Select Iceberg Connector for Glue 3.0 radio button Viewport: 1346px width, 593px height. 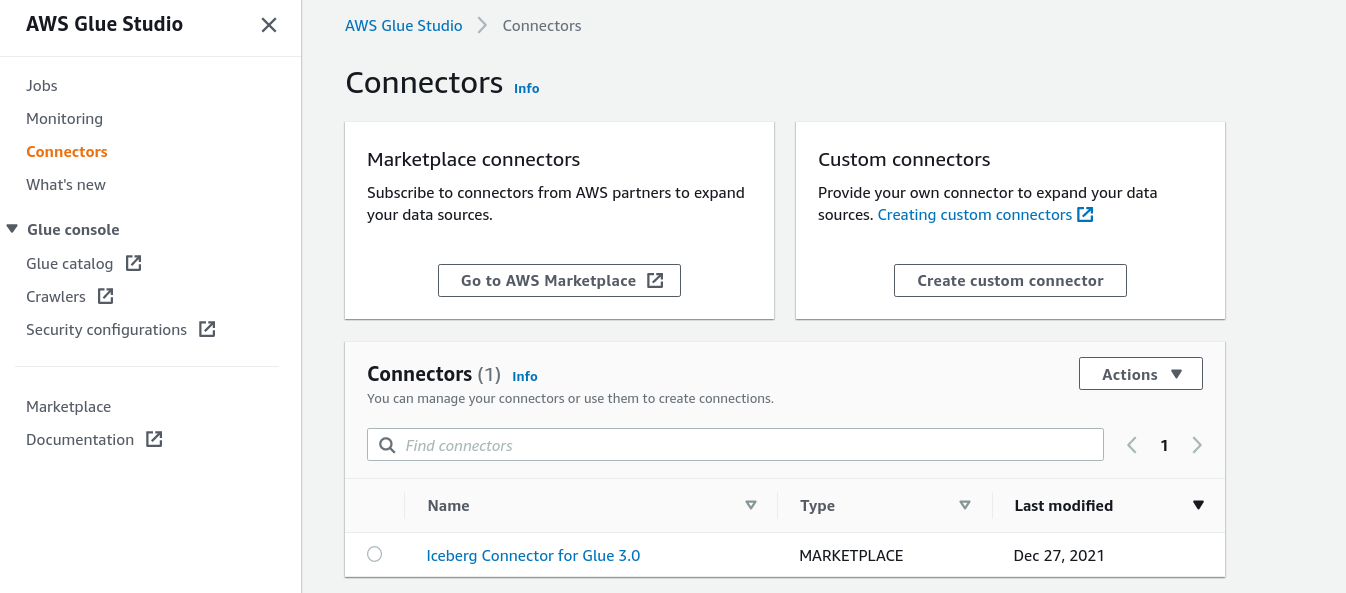point(374,554)
